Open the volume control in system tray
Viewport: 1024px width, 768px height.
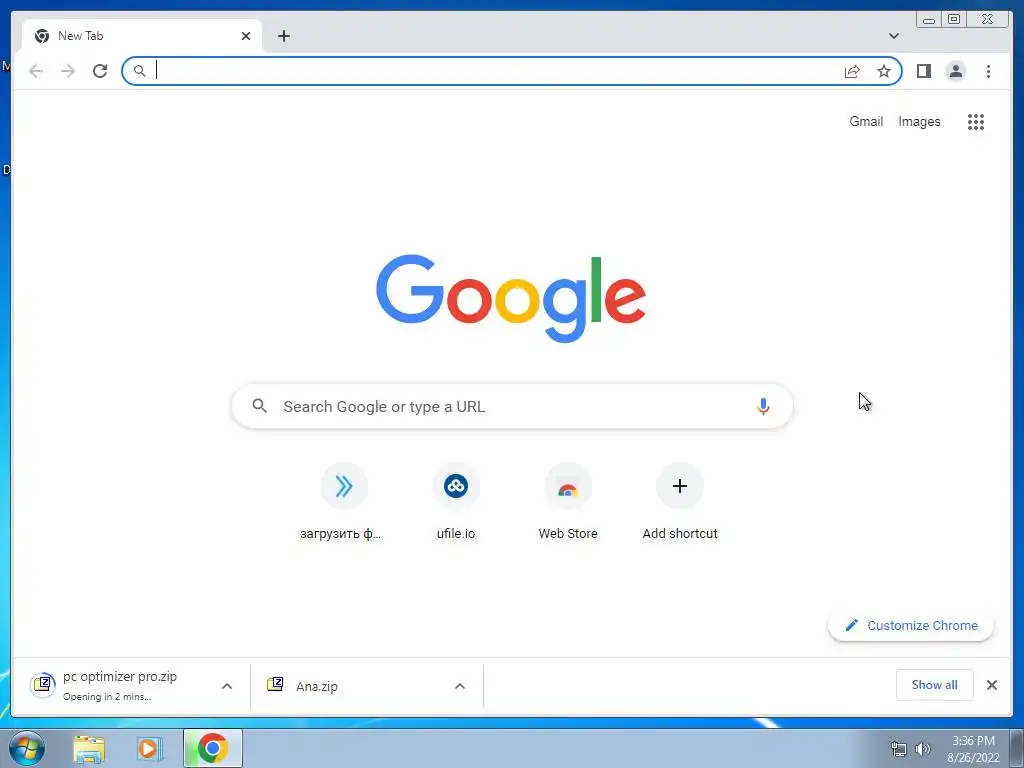[923, 749]
